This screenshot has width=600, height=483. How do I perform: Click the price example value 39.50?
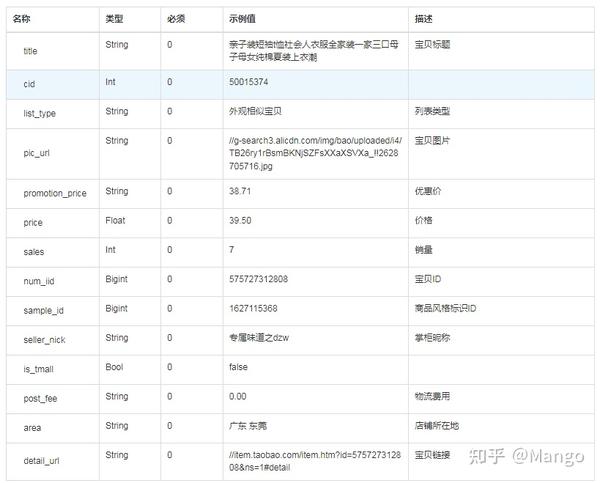240,221
